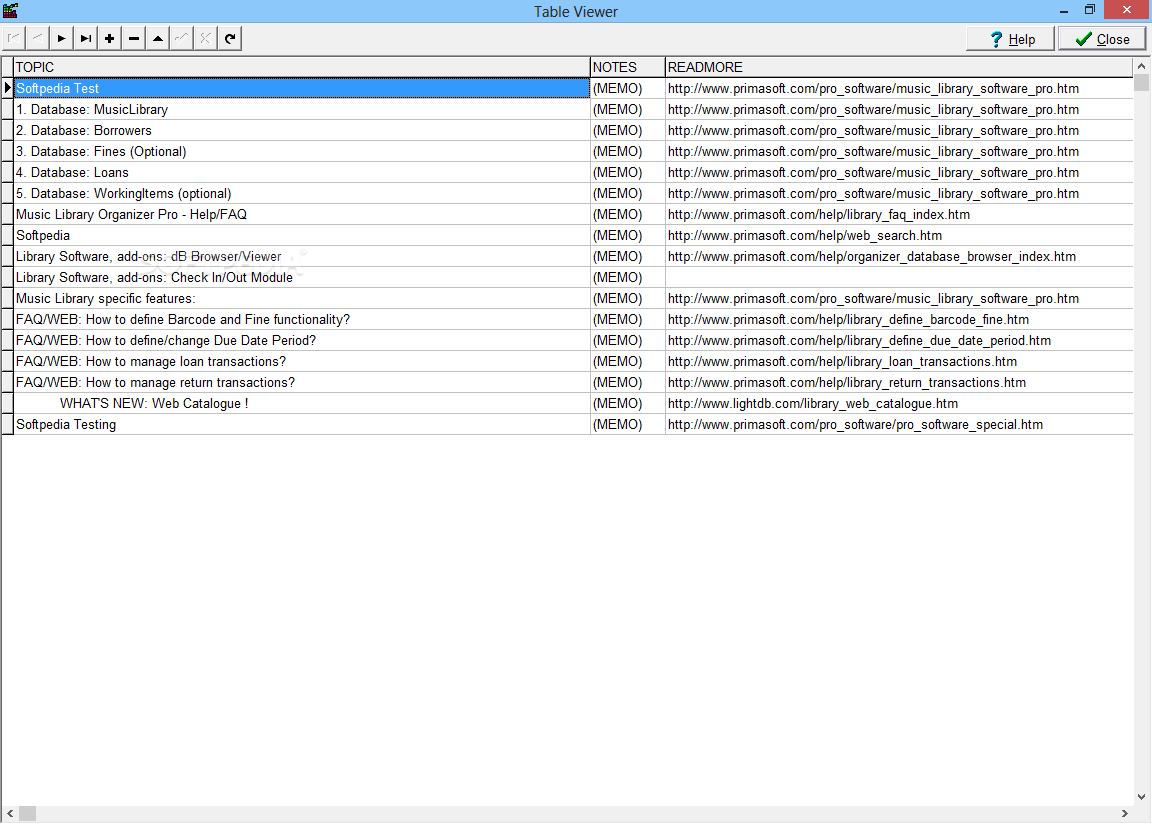Click web_search.htm URL cell
Viewport: 1152px width, 824px height.
click(899, 236)
